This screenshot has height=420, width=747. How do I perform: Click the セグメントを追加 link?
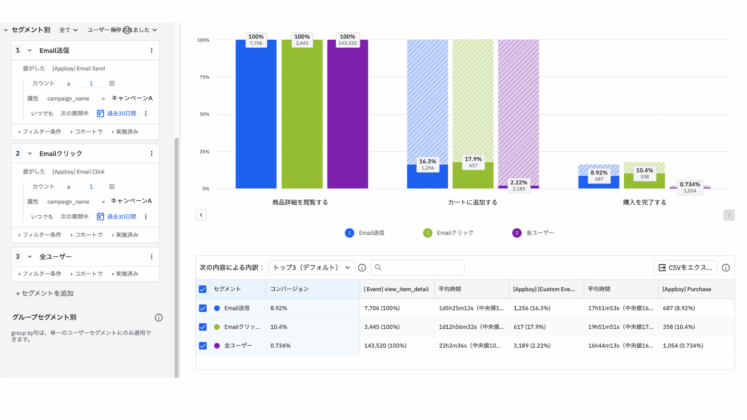pos(45,293)
